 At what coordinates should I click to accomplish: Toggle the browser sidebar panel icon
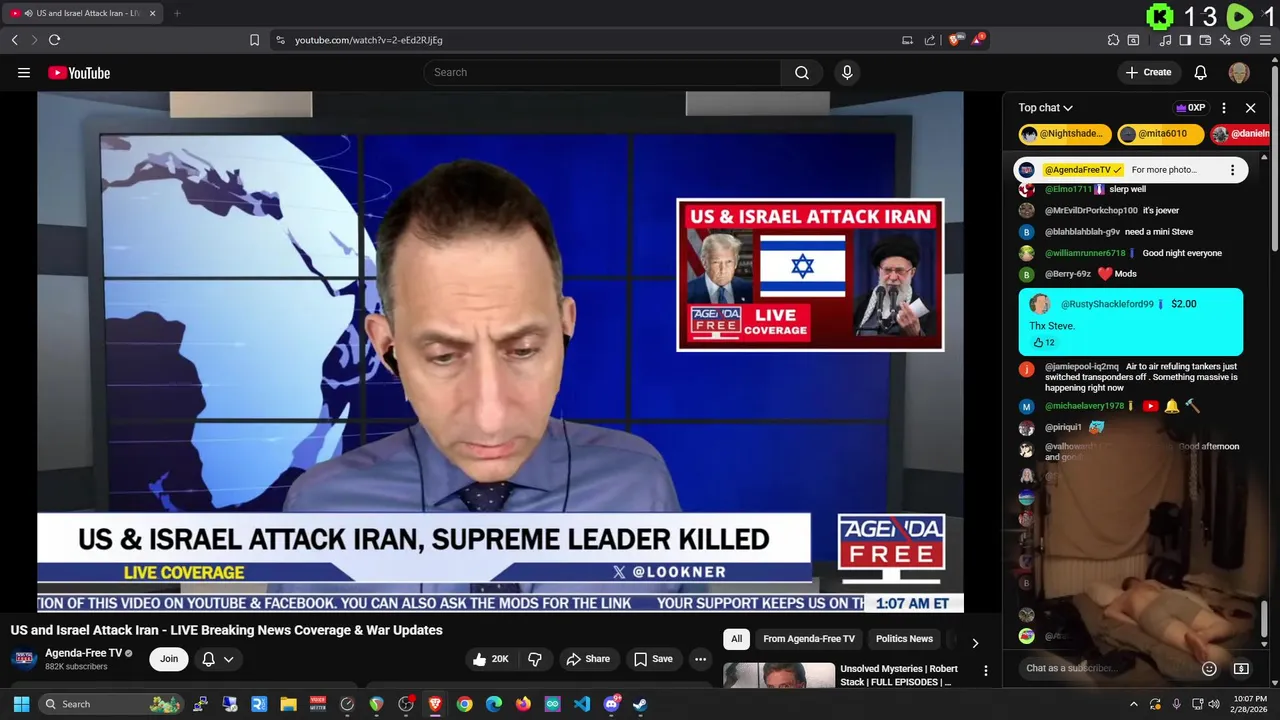coord(1185,40)
